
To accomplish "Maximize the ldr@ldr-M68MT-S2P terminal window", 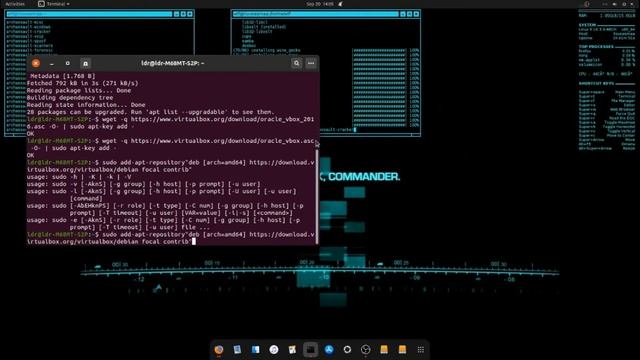I will point(68,63).
